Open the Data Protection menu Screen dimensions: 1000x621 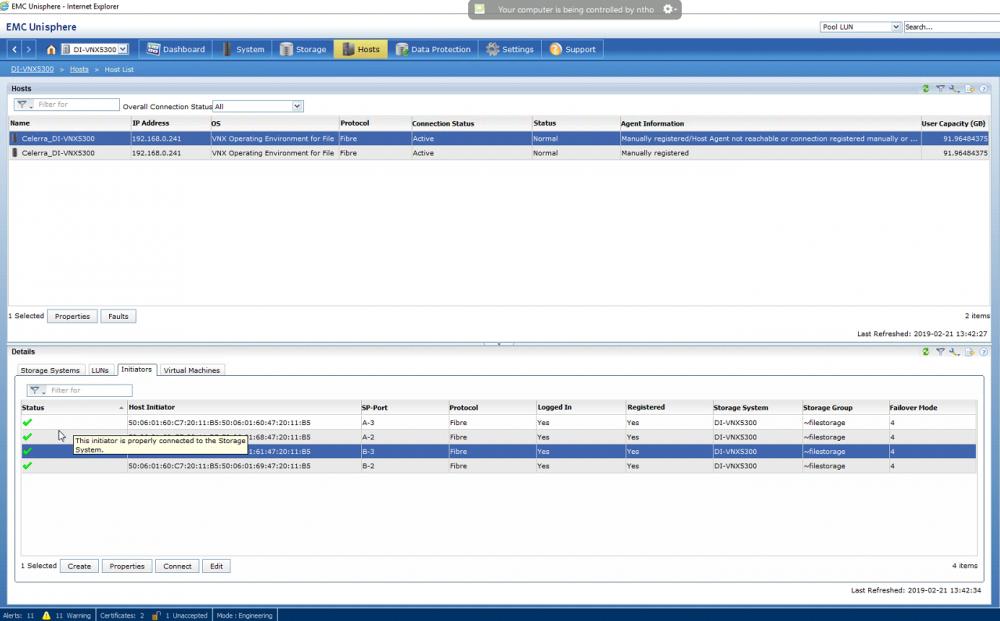click(x=433, y=49)
